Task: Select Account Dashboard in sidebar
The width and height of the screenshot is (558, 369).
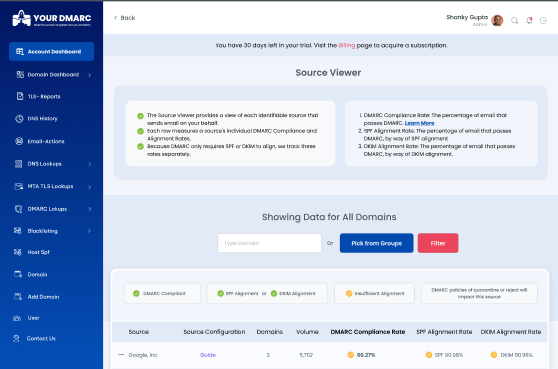Action: (x=51, y=51)
